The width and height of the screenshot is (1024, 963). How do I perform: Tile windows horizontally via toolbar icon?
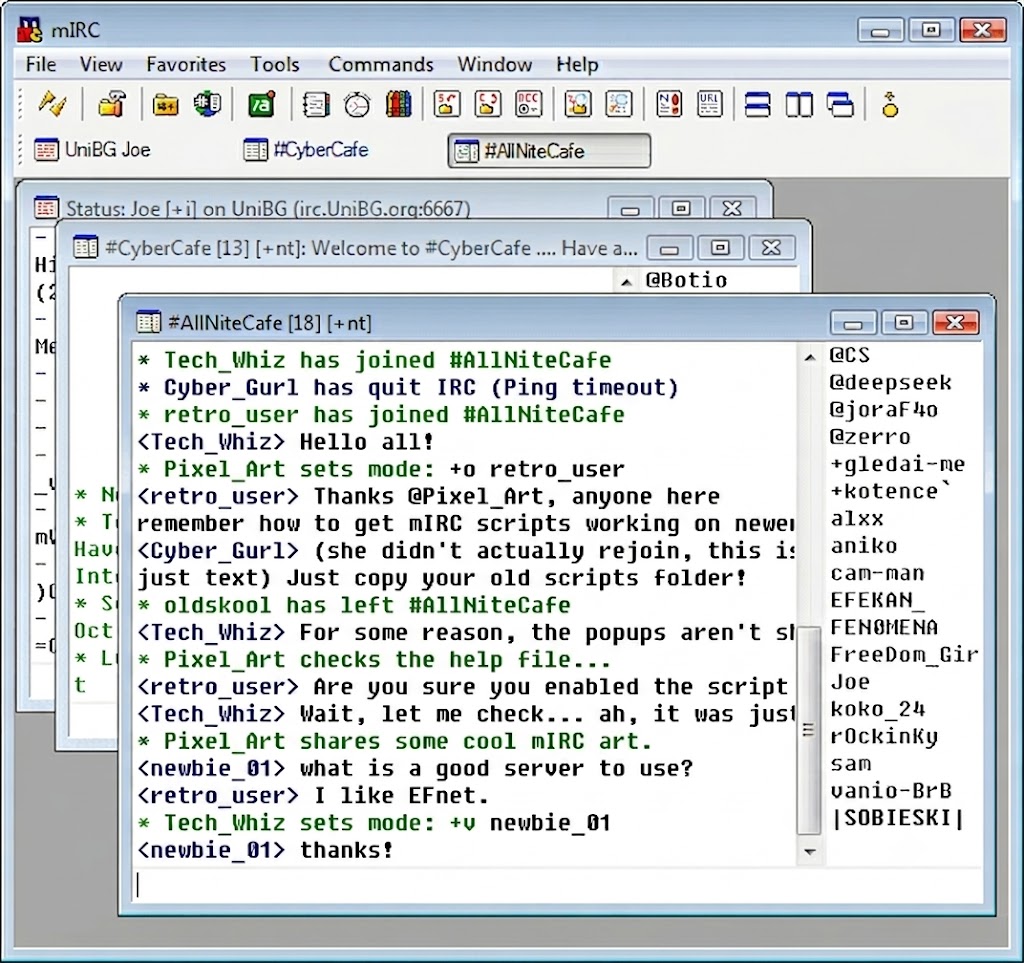(758, 104)
